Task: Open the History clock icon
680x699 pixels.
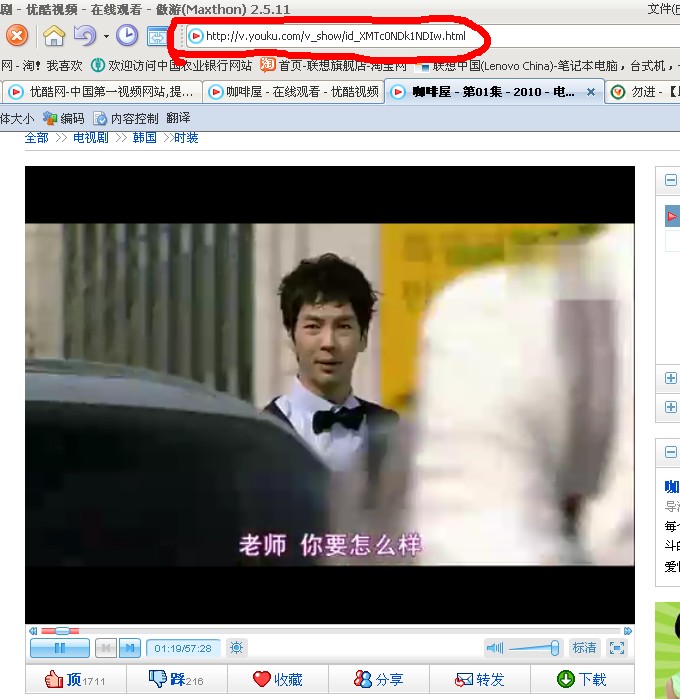Action: pyautogui.click(x=127, y=36)
